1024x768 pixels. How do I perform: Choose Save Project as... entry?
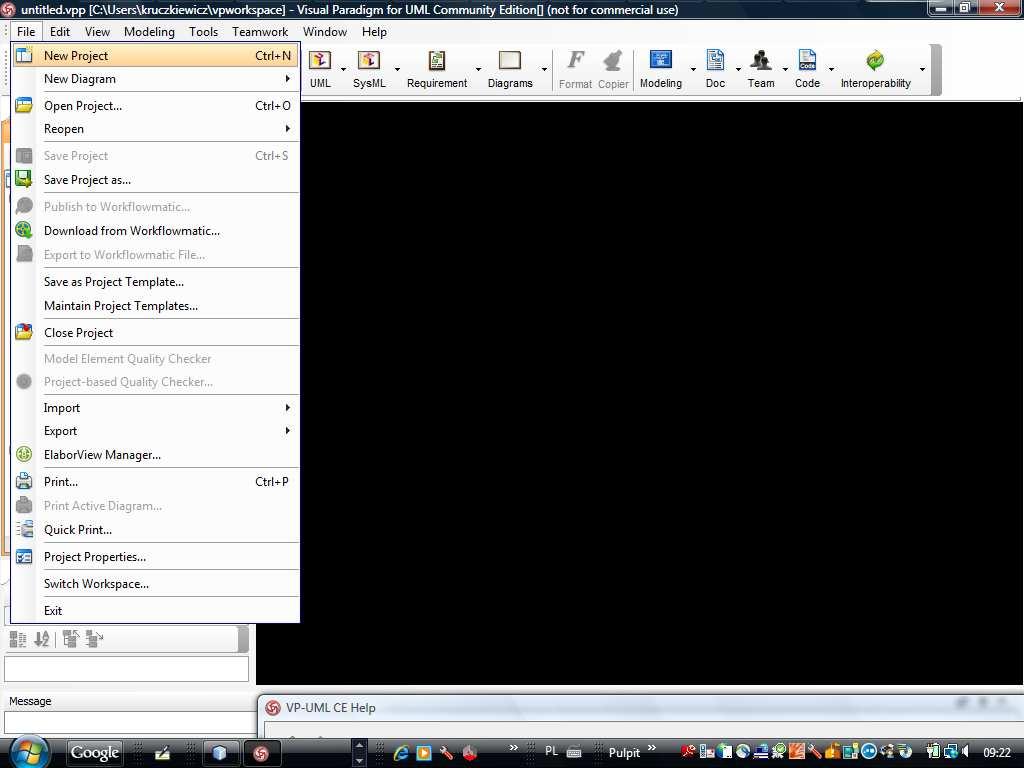[x=155, y=180]
